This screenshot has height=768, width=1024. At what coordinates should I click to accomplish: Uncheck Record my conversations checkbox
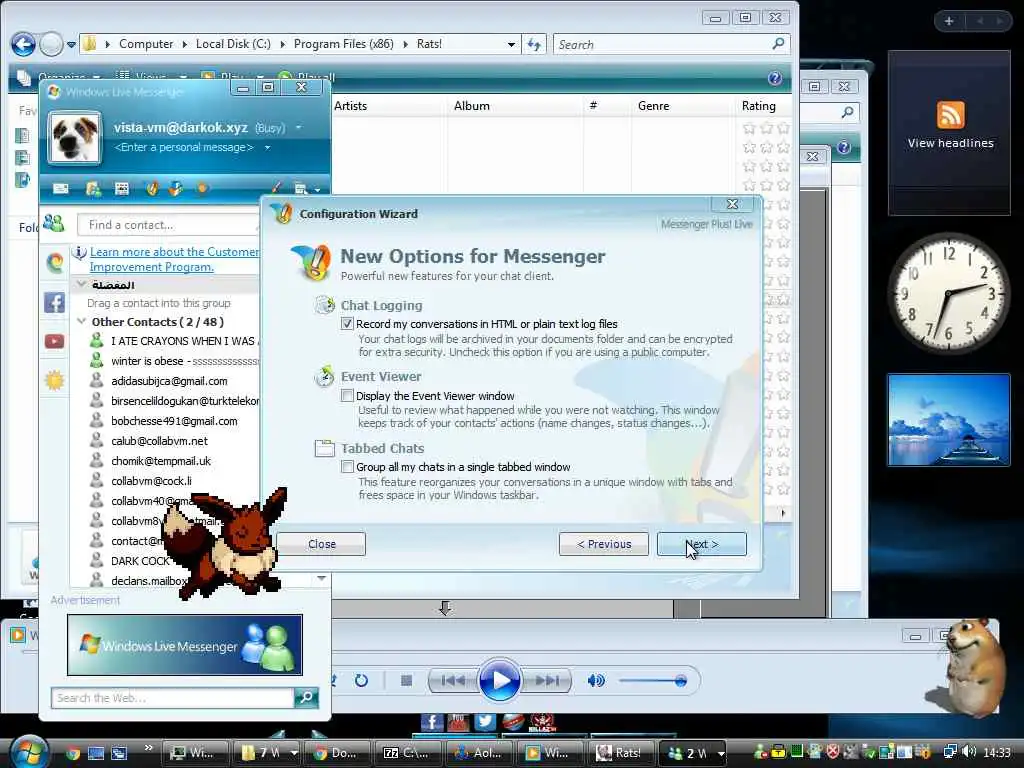347,324
